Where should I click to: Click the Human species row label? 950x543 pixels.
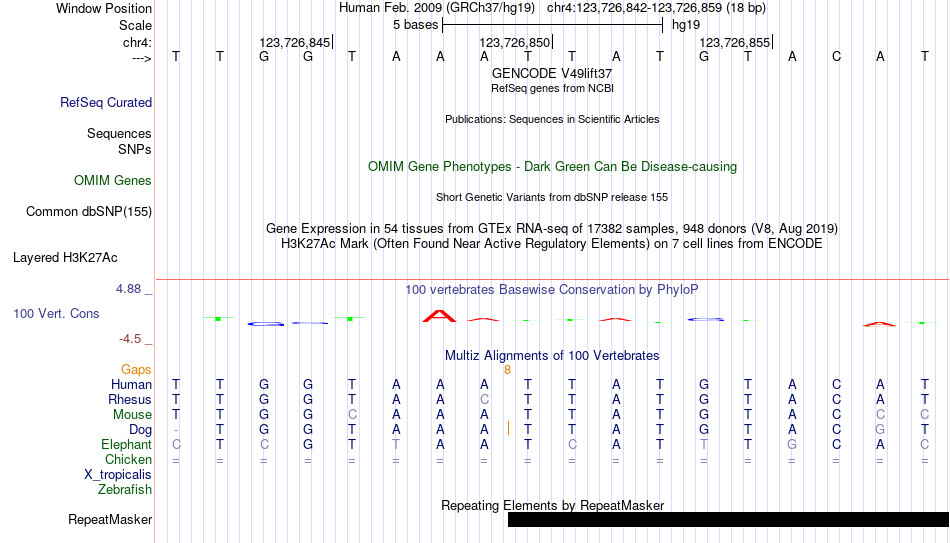pos(131,384)
